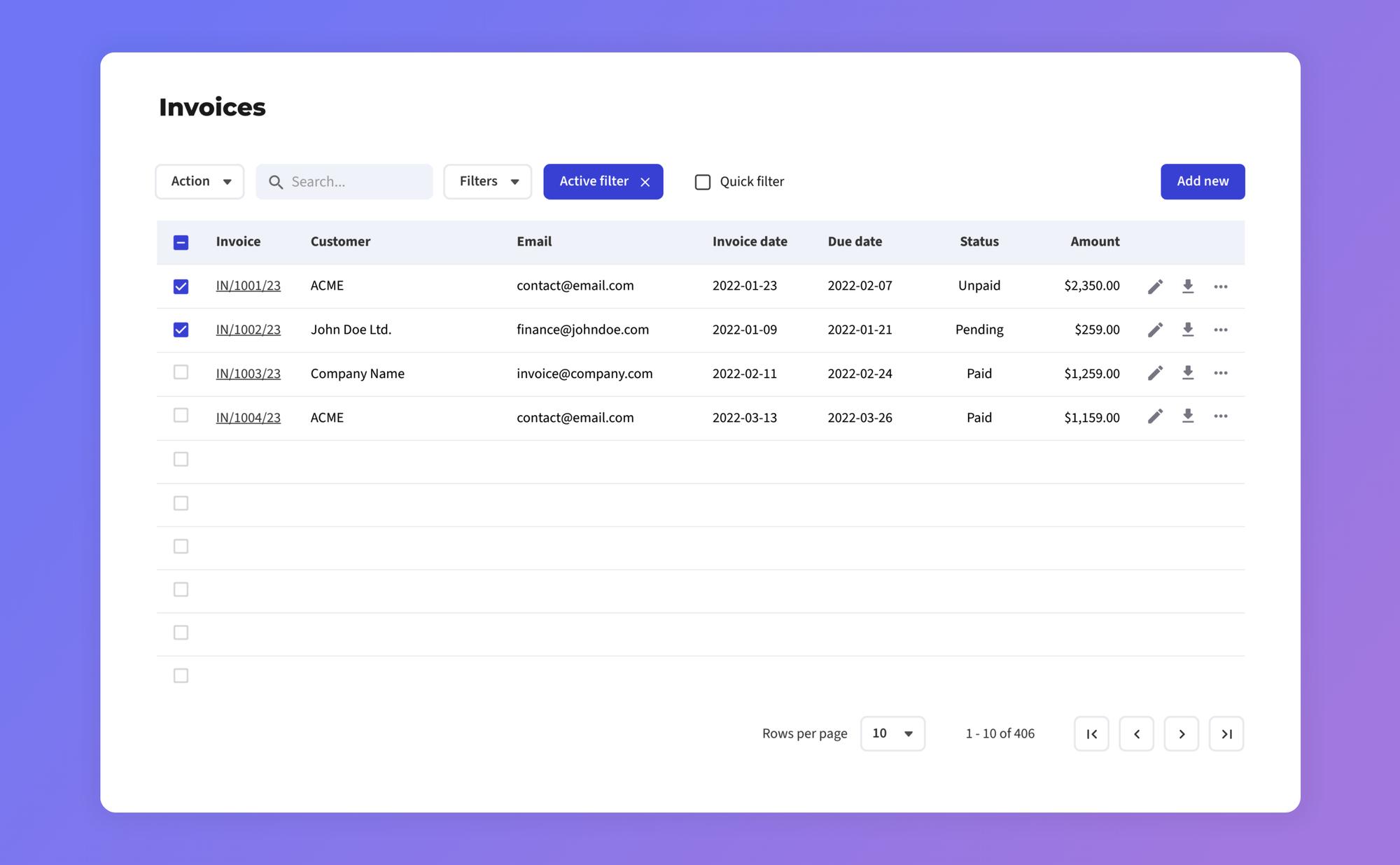
Task: Edit invoice IN/1001/23 with pencil icon
Action: pos(1155,286)
